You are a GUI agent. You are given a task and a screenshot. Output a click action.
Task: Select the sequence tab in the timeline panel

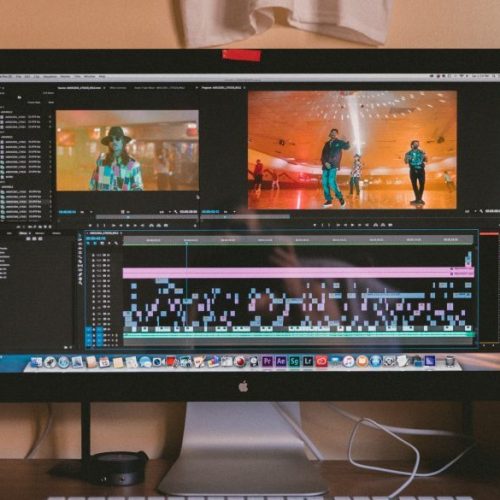[x=104, y=233]
